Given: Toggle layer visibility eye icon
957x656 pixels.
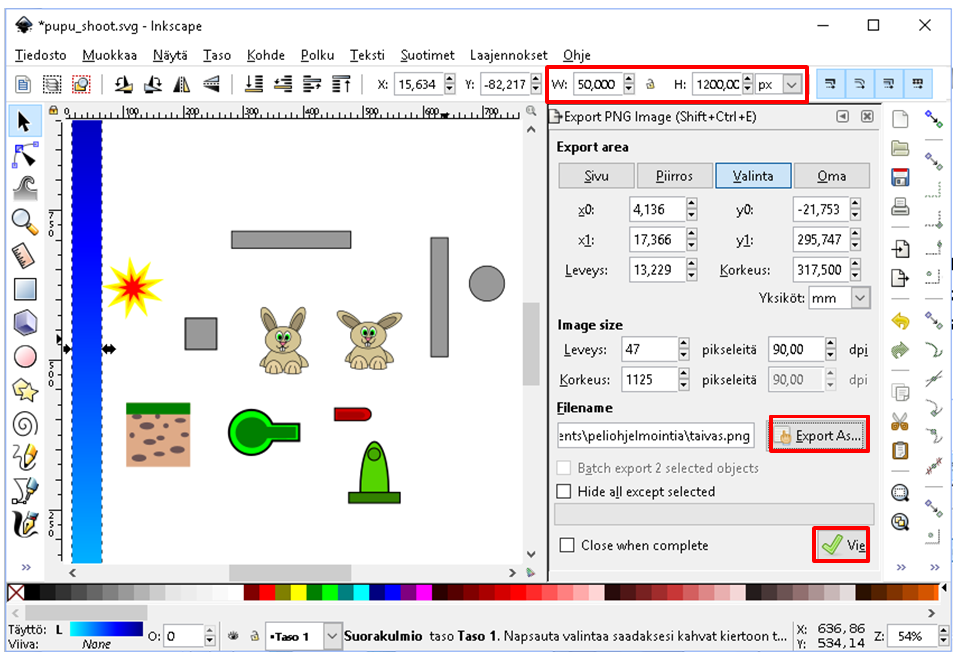Looking at the screenshot, I should click(233, 636).
